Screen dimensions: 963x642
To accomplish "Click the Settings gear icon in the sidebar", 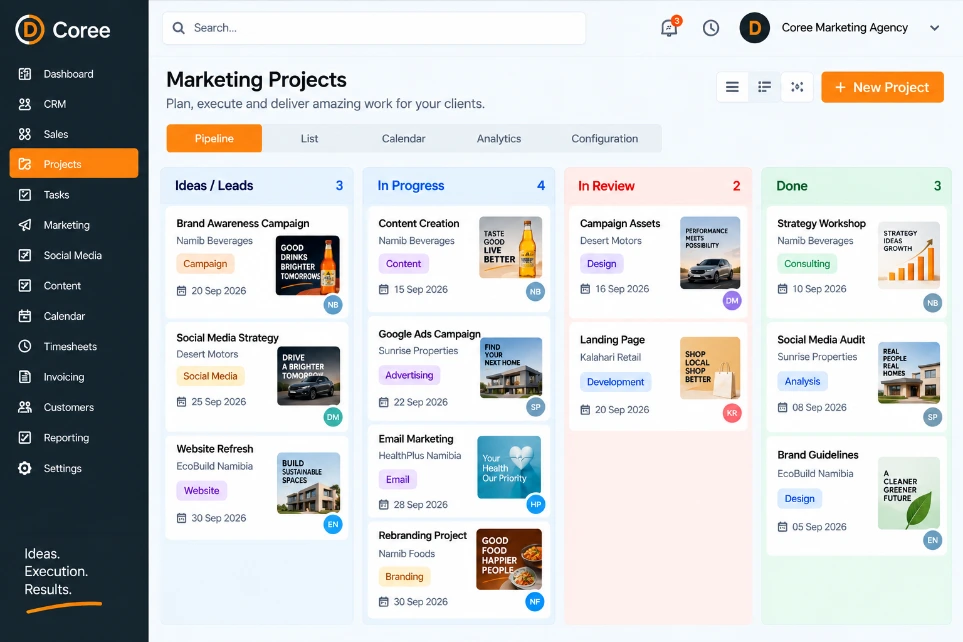I will pos(25,468).
